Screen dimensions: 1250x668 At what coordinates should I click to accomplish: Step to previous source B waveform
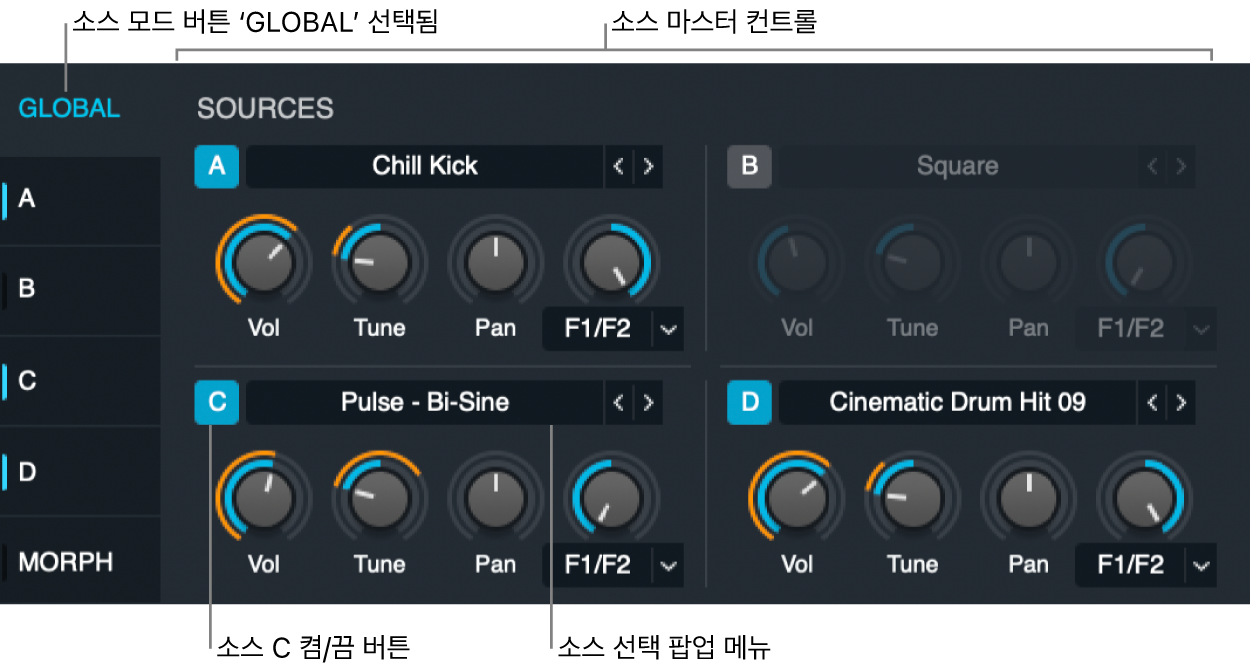pyautogui.click(x=1152, y=166)
